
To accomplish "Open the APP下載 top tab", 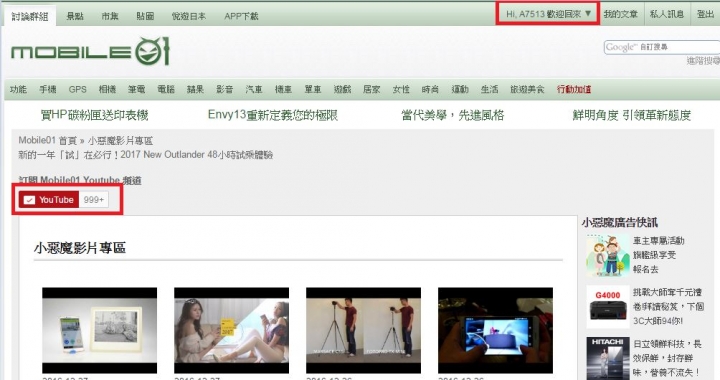I will pyautogui.click(x=241, y=16).
